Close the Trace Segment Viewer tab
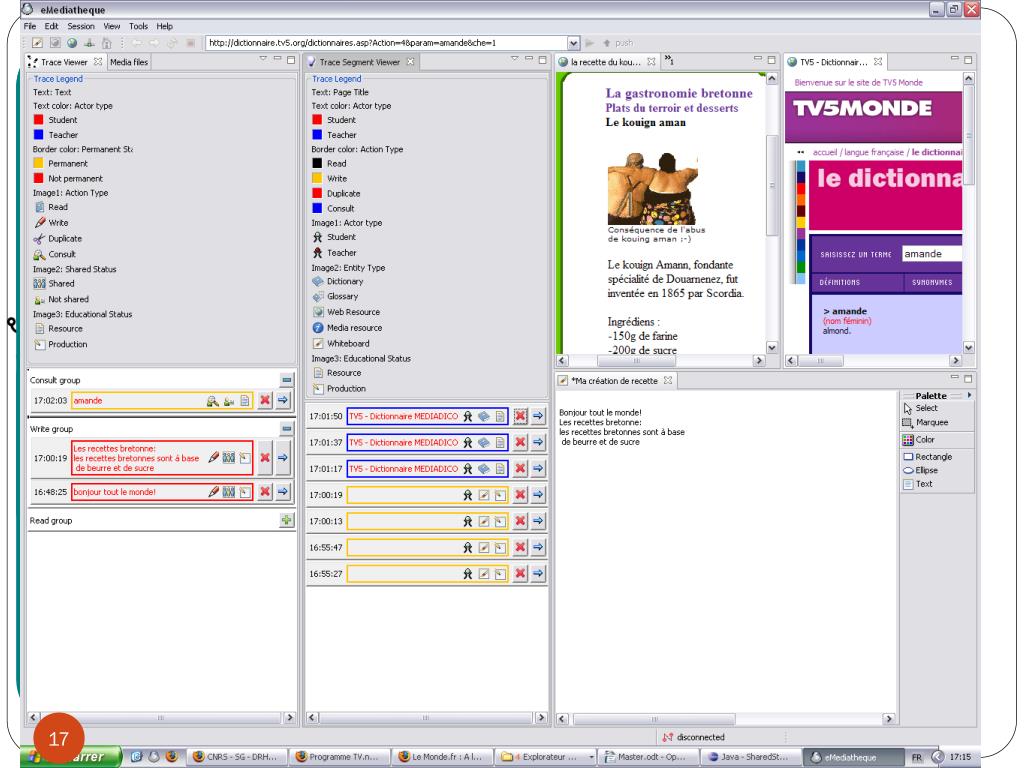Image resolution: width=1024 pixels, height=768 pixels. tap(410, 62)
